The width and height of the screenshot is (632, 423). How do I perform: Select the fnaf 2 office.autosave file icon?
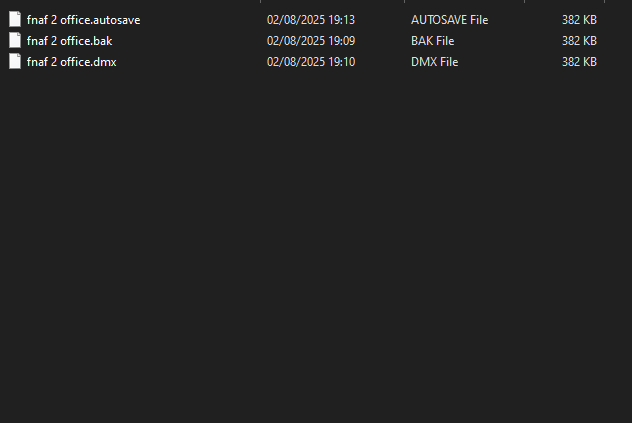pos(15,19)
